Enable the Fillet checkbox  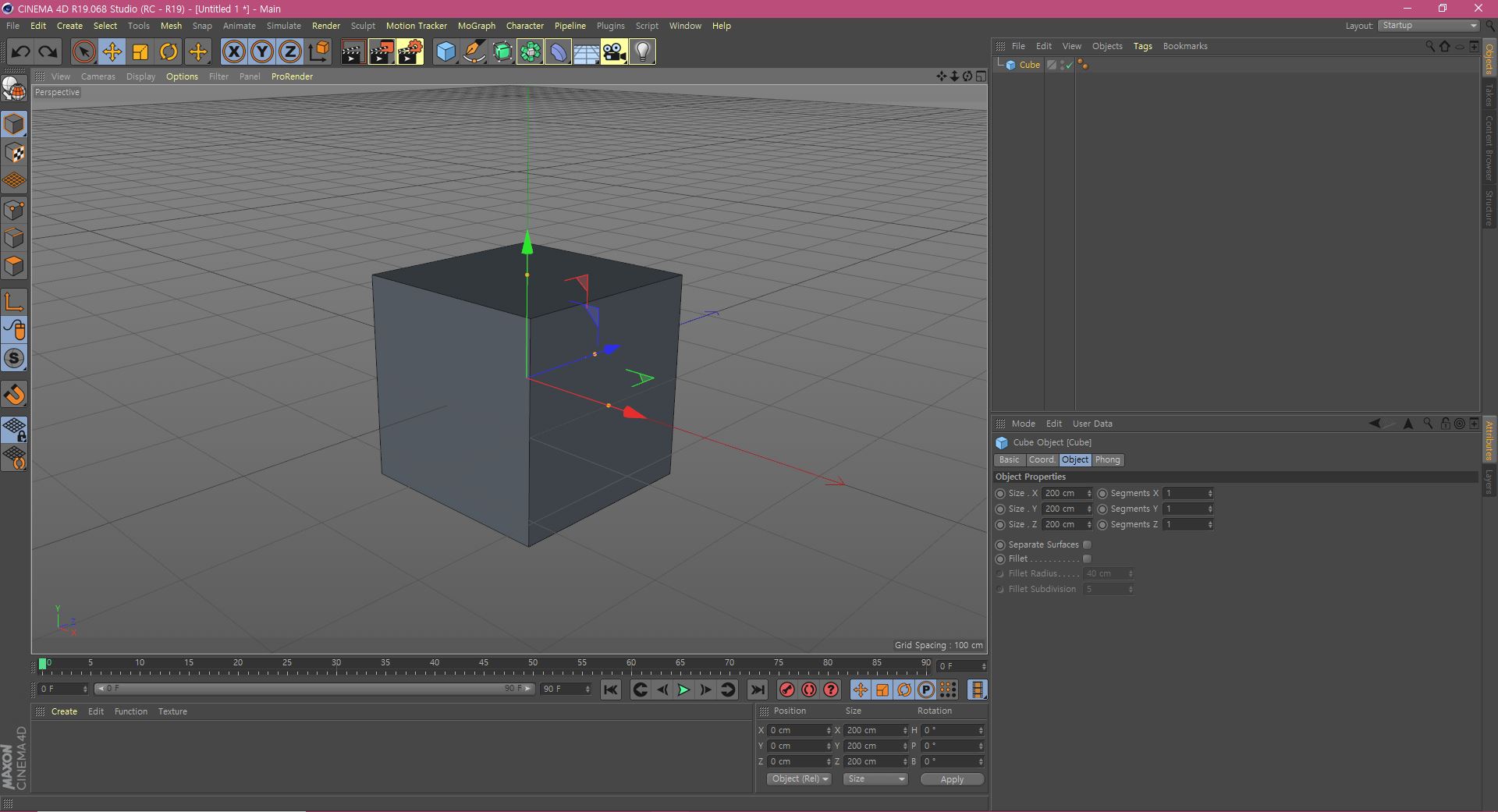coord(1087,558)
